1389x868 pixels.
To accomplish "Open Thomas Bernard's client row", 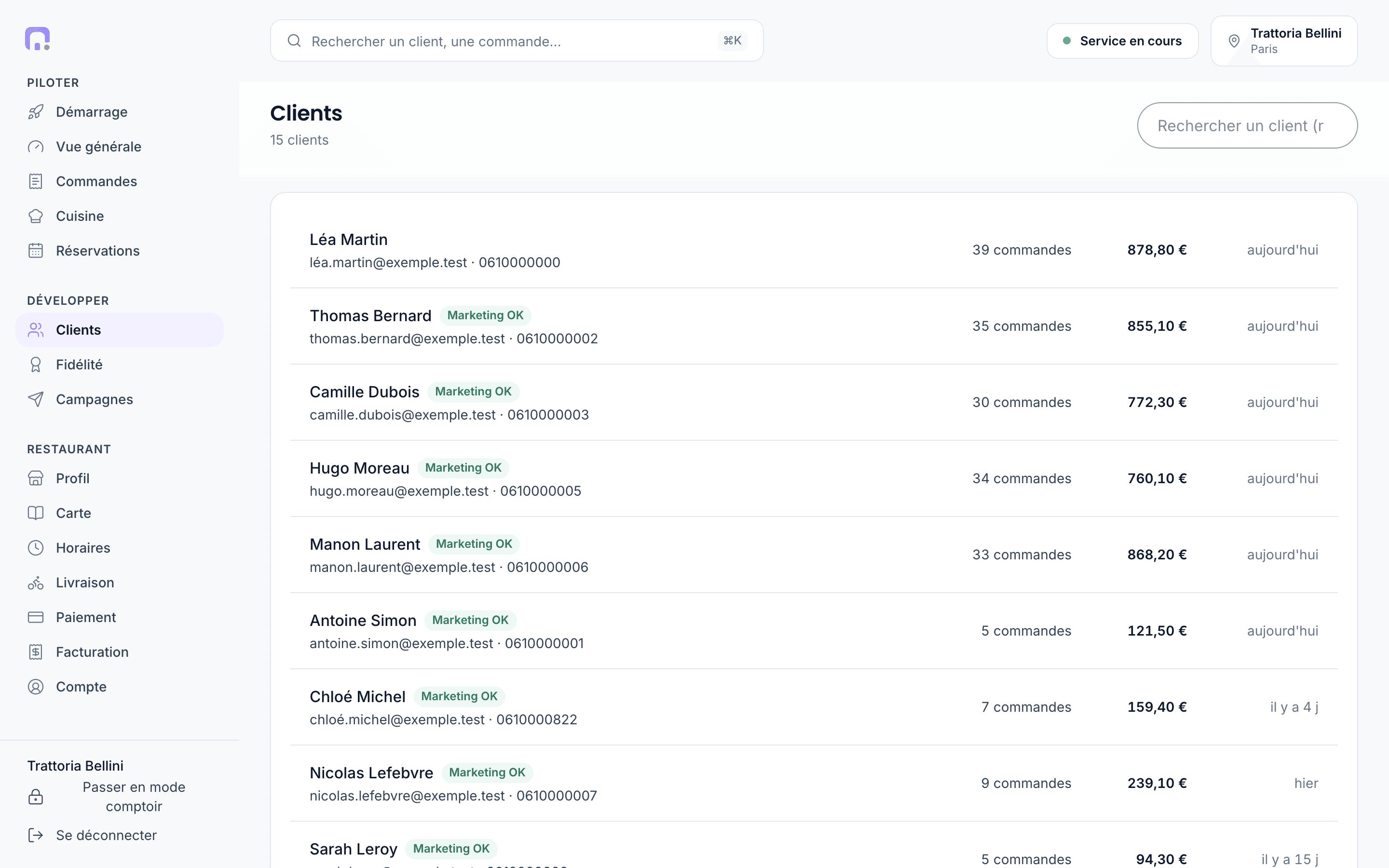I will (814, 326).
